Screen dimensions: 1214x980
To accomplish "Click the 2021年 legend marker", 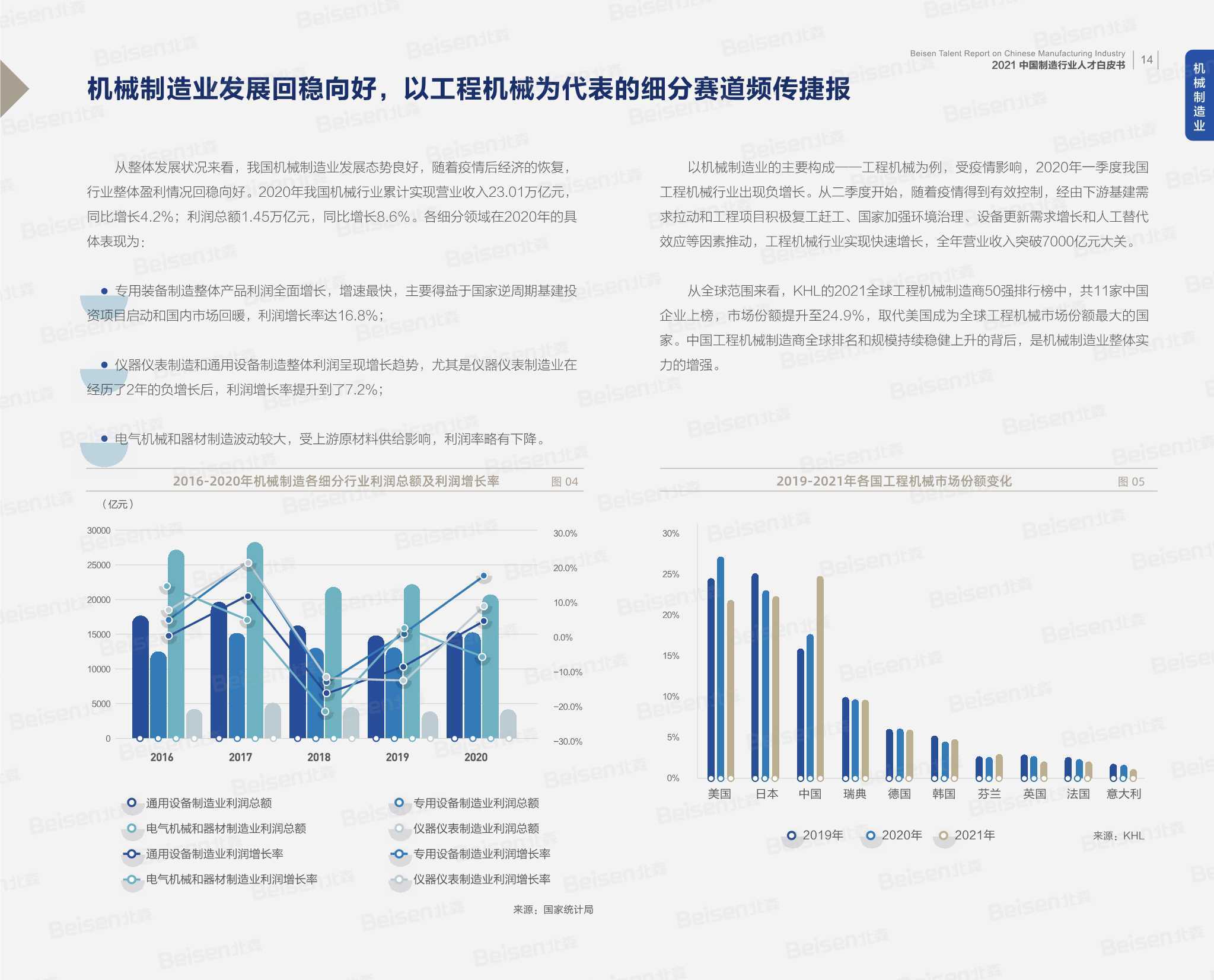I will pos(943,835).
